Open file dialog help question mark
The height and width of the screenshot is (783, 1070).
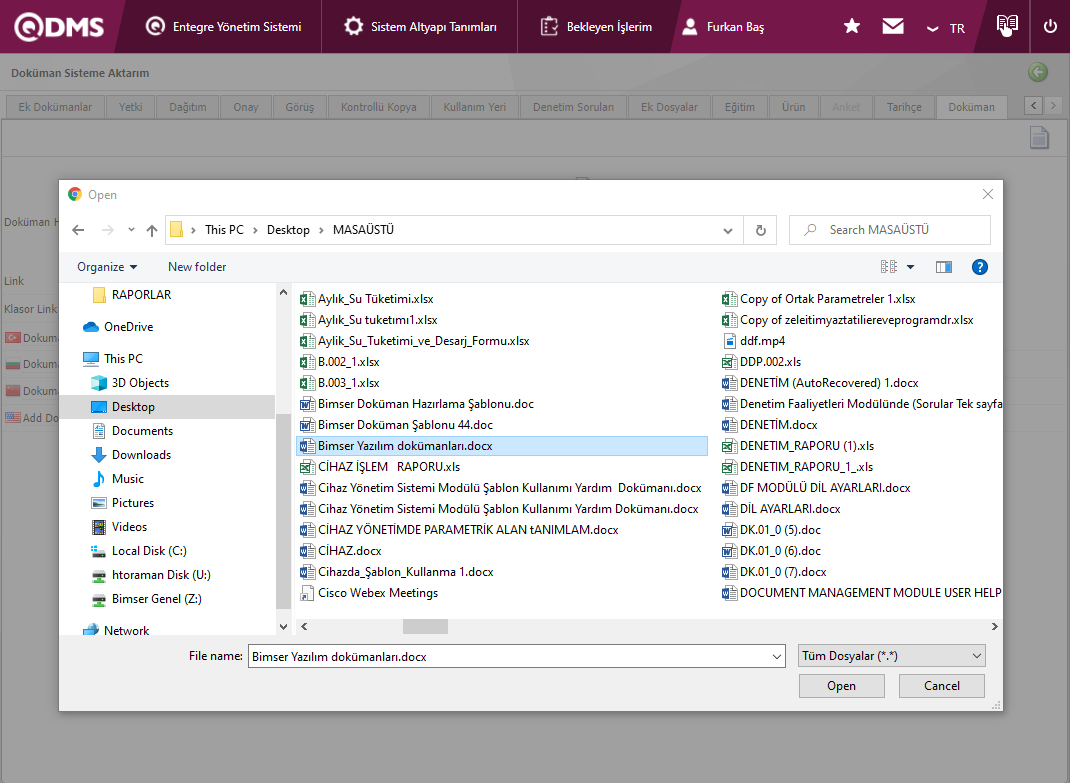pos(979,267)
